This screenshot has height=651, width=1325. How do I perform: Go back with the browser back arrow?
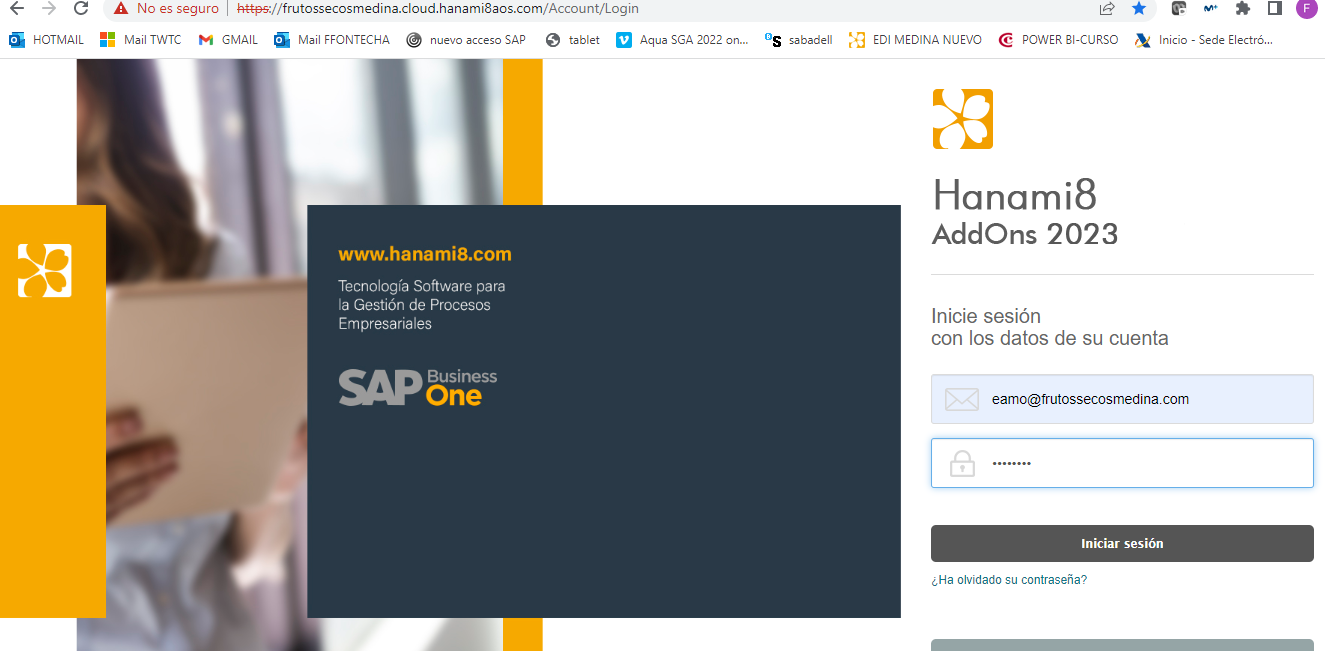click(16, 9)
